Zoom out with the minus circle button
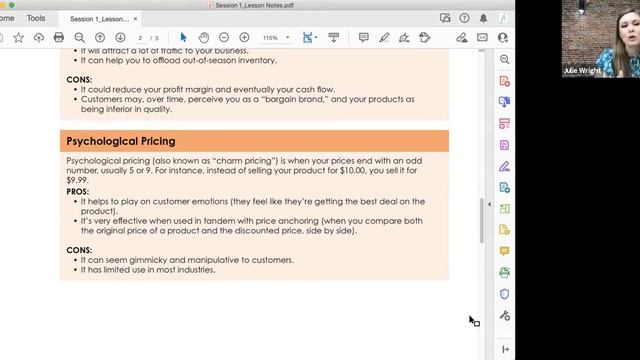Viewport: 640px width, 360px height. point(224,38)
